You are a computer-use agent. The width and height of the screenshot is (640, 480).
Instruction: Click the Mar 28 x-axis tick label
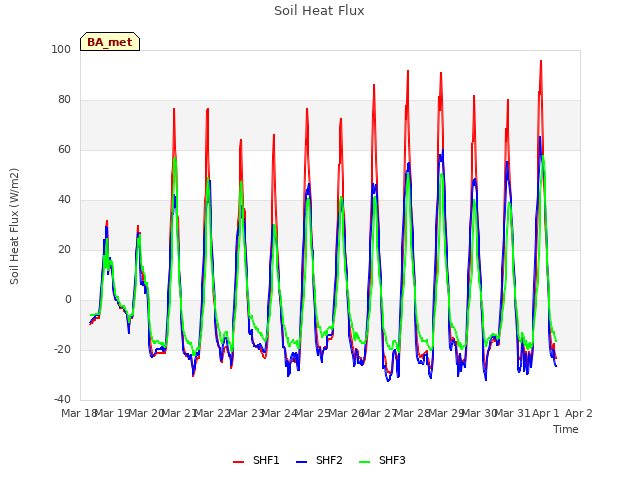pos(413,413)
